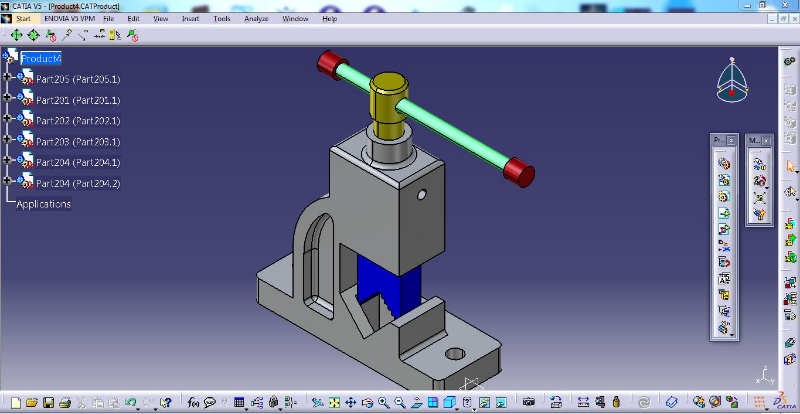This screenshot has height=414, width=800.
Task: Select the Rotate view tool
Action: point(367,402)
